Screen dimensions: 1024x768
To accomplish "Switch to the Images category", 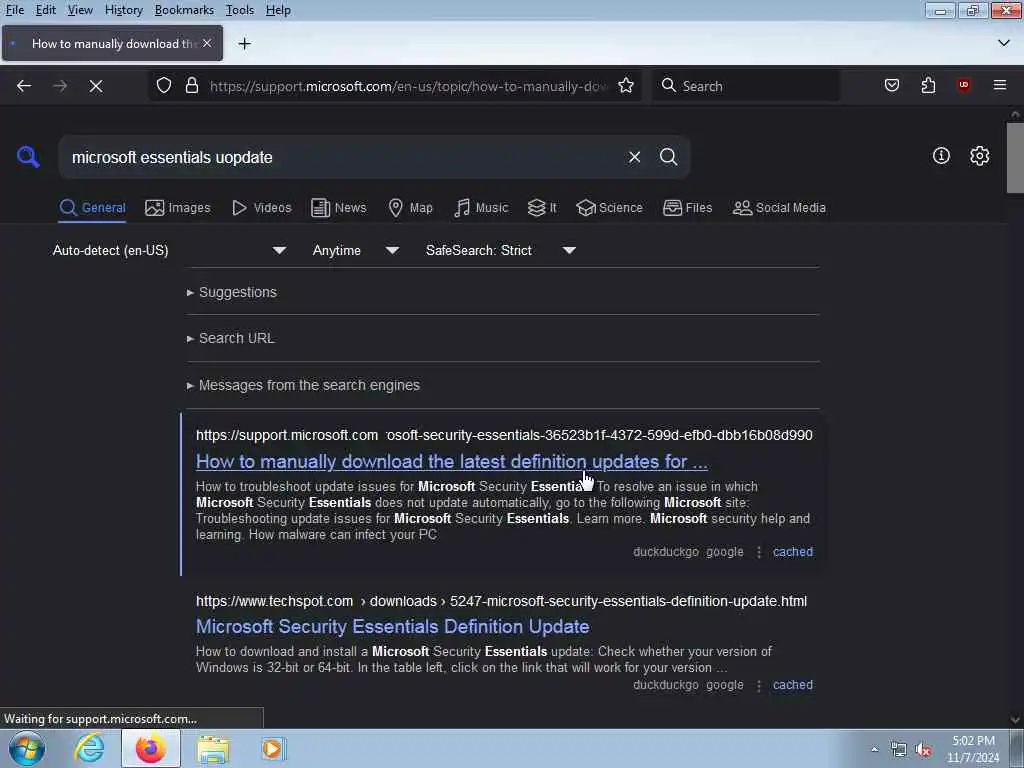I will click(x=178, y=208).
